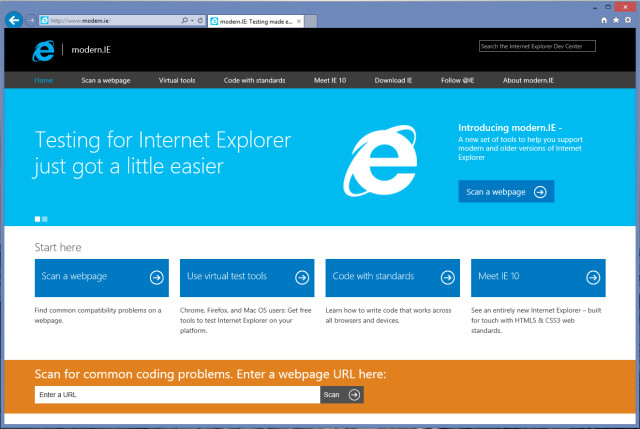Click the browser forward arrow button
Viewport: 640px width, 429px height.
(31, 20)
